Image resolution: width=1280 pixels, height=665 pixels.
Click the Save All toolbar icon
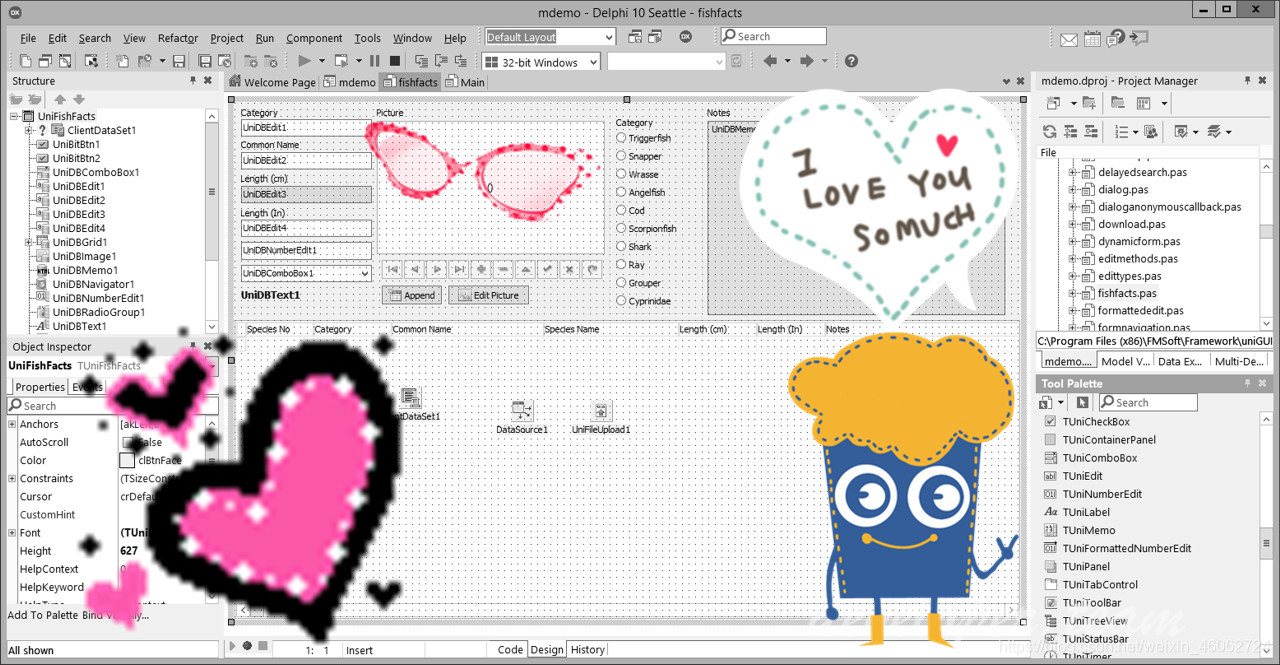204,61
